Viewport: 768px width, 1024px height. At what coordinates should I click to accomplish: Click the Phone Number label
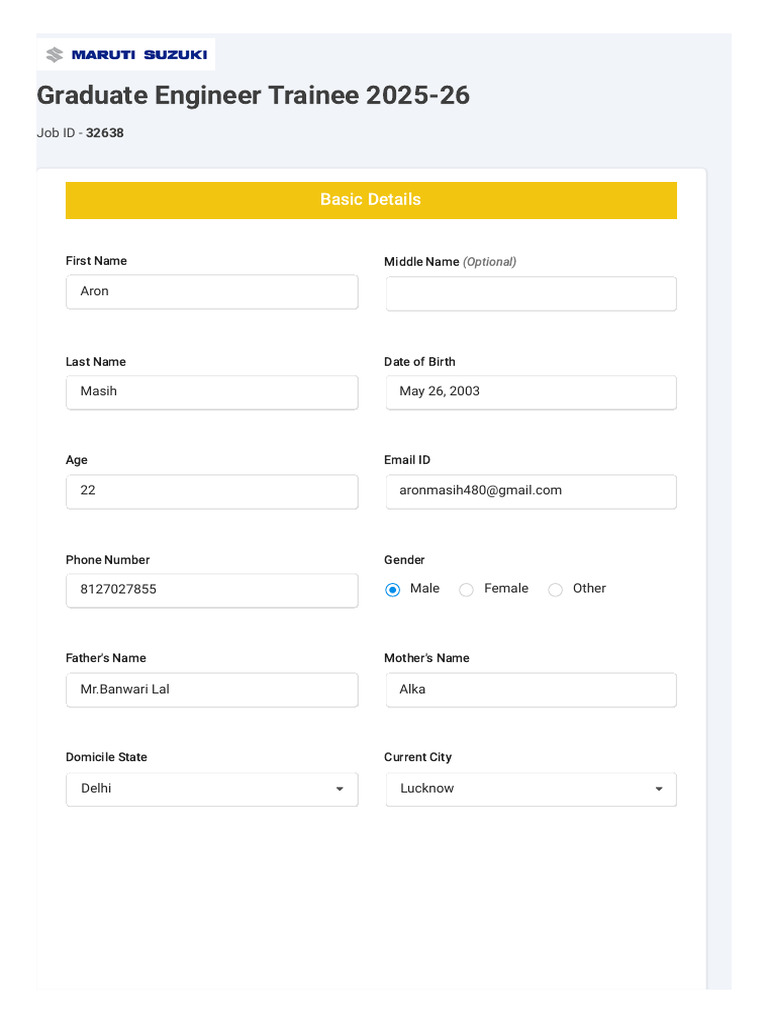pyautogui.click(x=108, y=560)
